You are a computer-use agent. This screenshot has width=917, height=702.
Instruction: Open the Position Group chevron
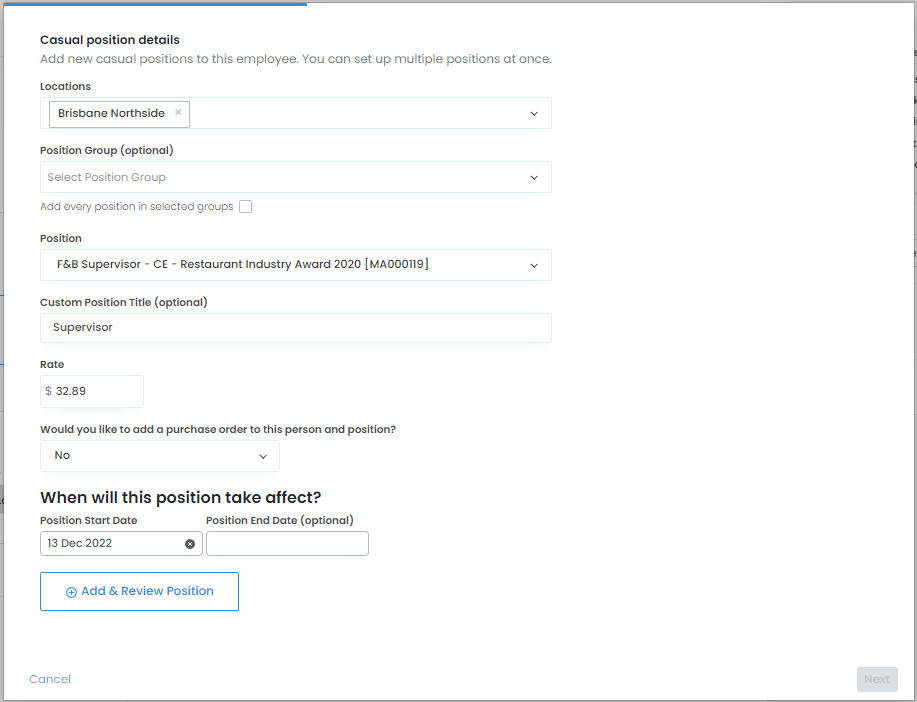pyautogui.click(x=534, y=178)
